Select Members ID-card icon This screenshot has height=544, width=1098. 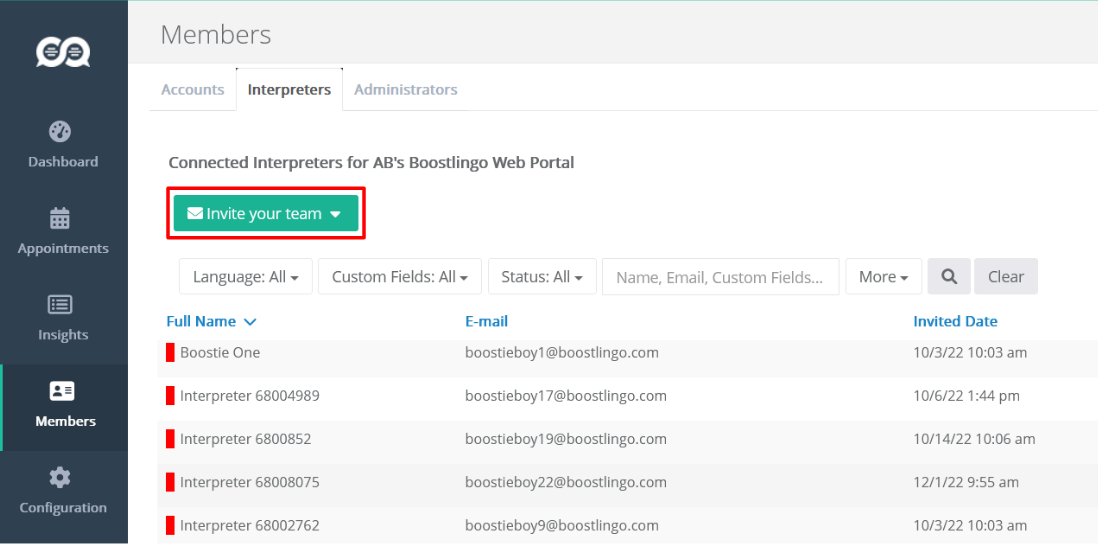point(62,391)
